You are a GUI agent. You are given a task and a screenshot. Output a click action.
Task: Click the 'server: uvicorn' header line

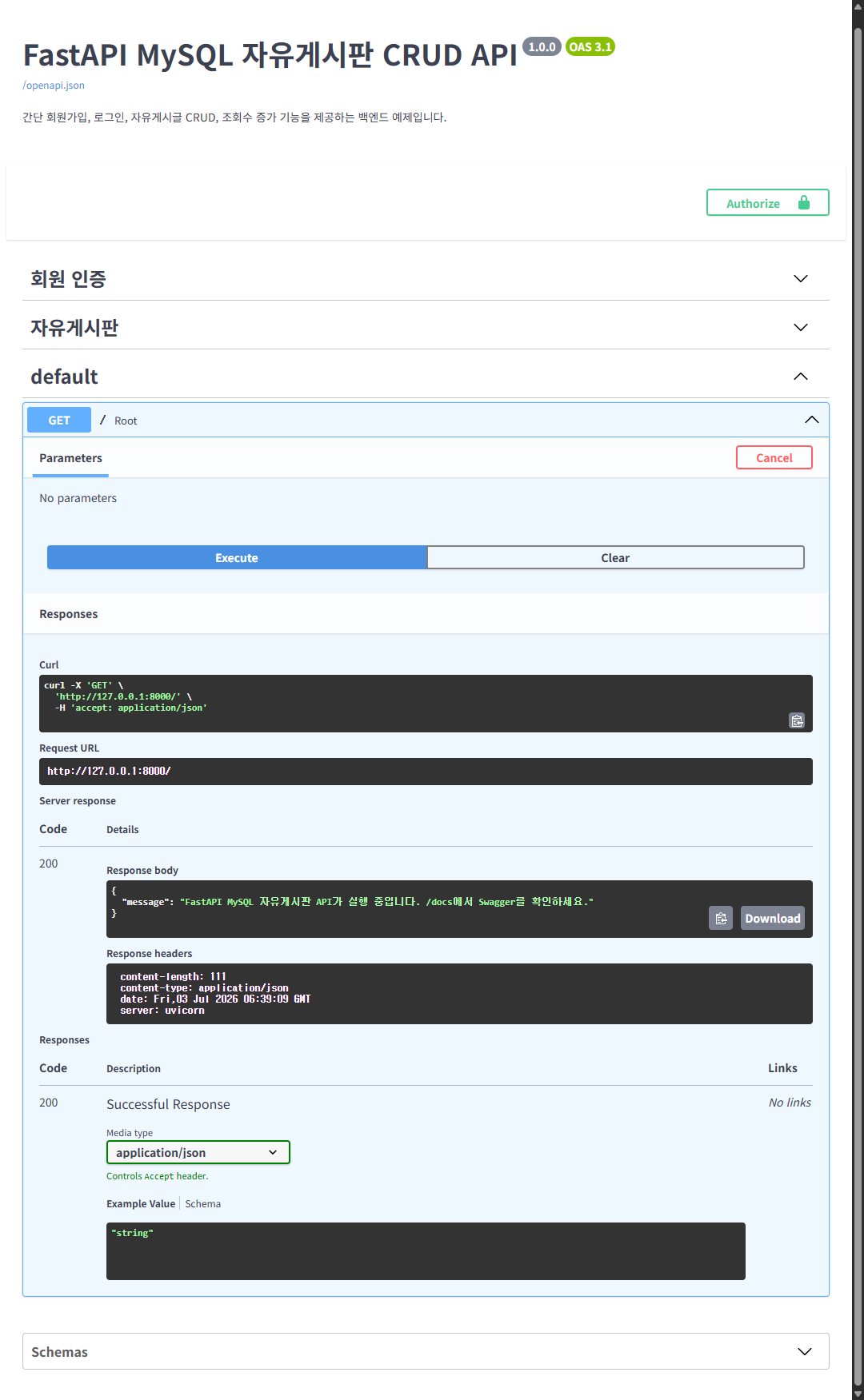tap(162, 1011)
